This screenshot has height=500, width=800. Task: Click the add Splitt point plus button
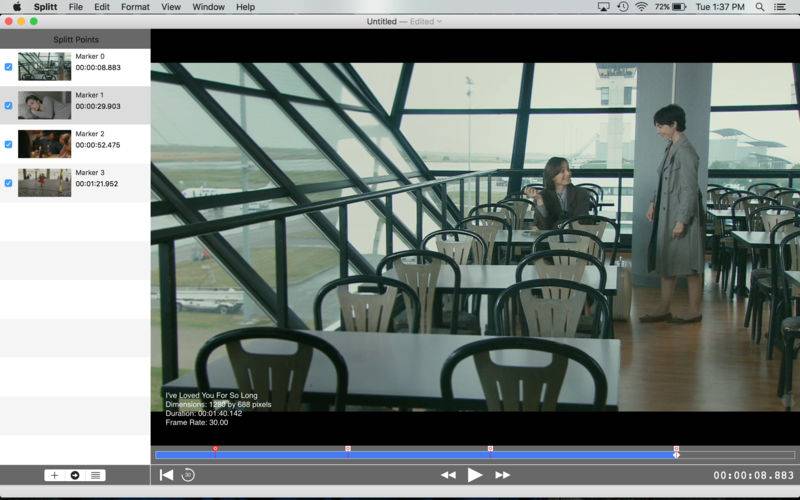tap(55, 476)
